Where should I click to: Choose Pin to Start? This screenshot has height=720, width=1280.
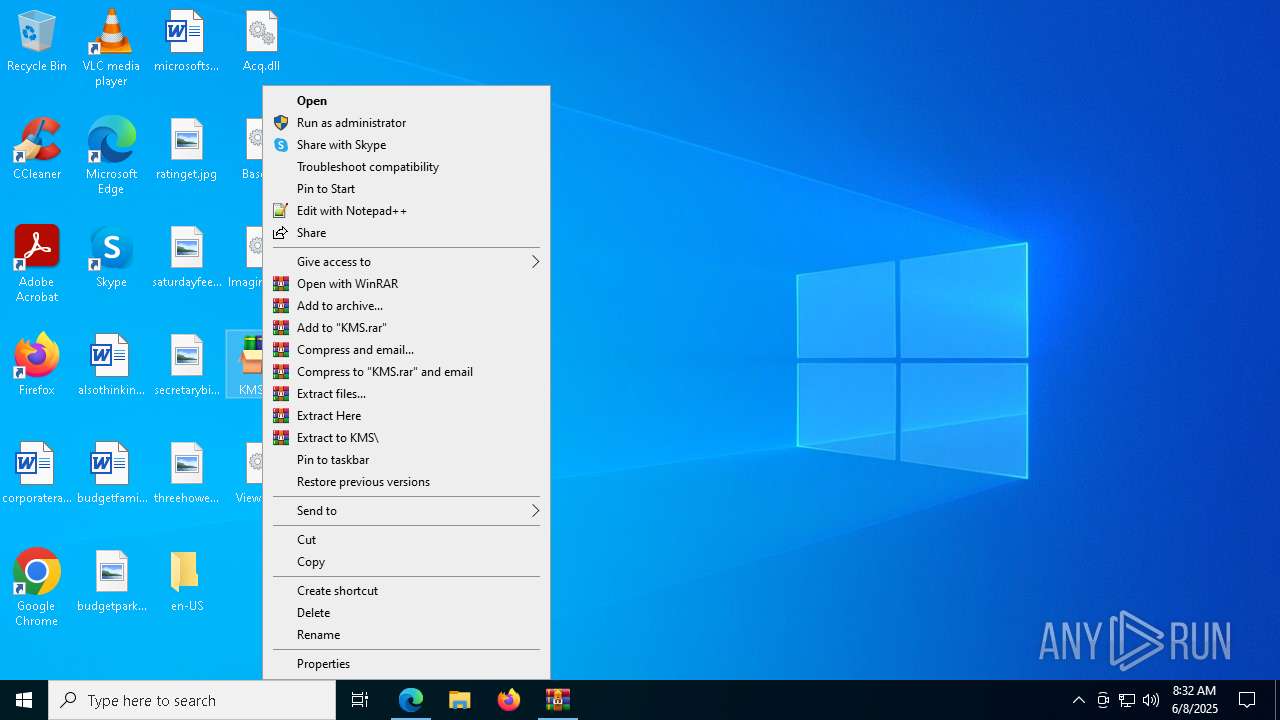(x=406, y=189)
